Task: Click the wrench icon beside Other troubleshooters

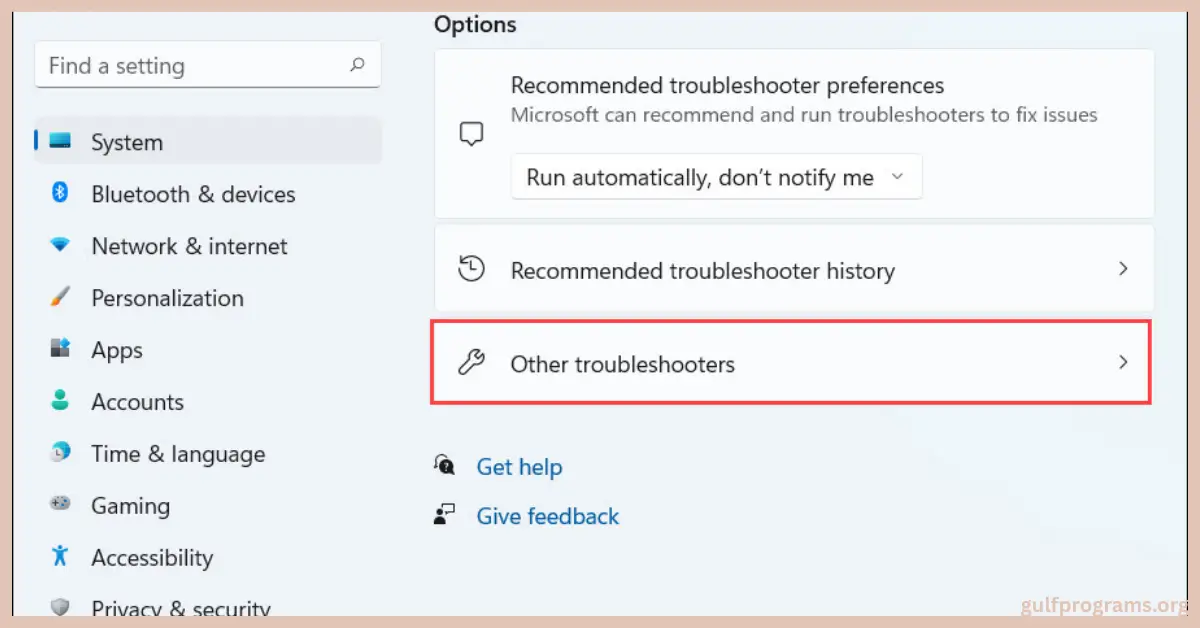Action: 470,363
